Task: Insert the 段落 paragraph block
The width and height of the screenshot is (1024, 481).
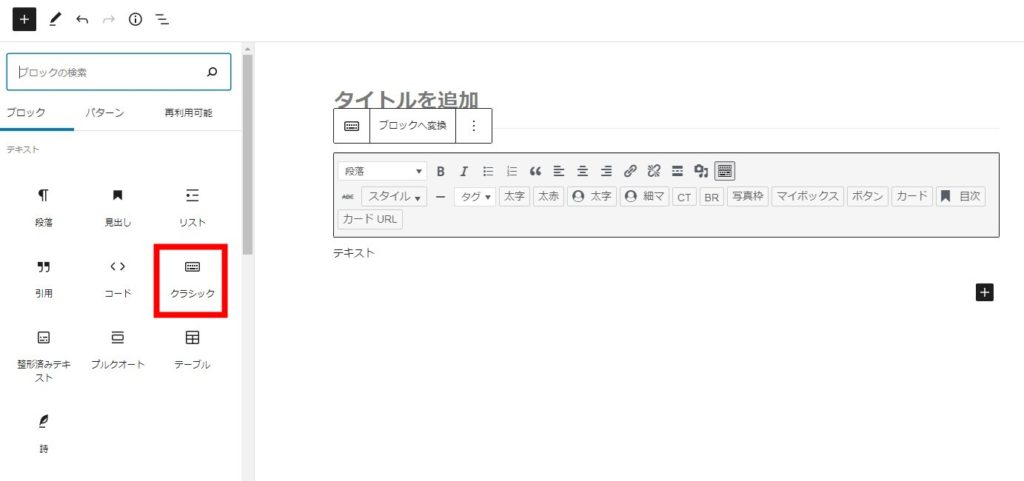Action: (x=43, y=209)
